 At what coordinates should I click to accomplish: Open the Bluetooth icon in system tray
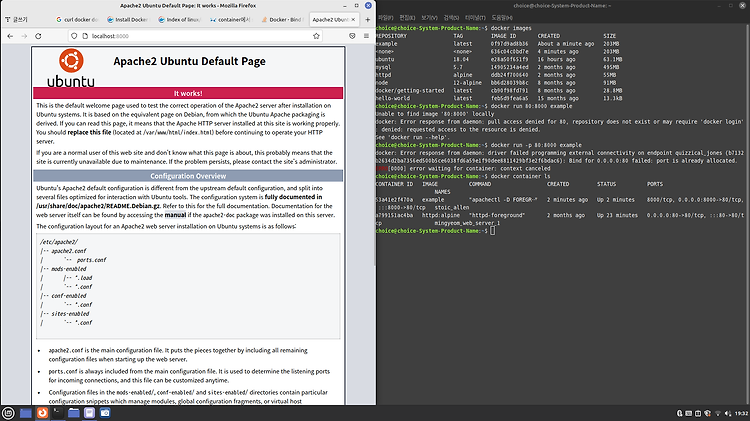[x=679, y=413]
